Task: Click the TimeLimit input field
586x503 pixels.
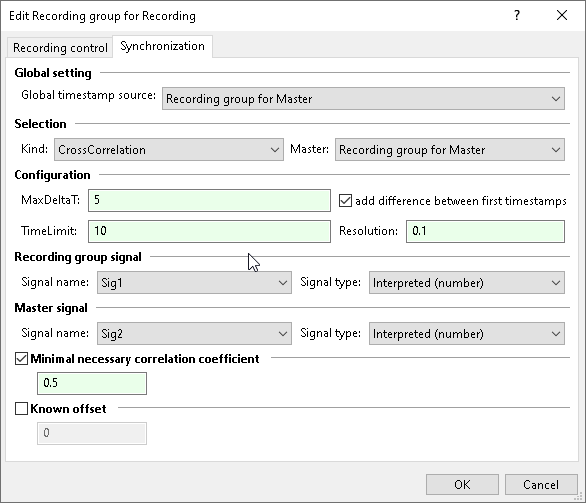Action: [209, 231]
